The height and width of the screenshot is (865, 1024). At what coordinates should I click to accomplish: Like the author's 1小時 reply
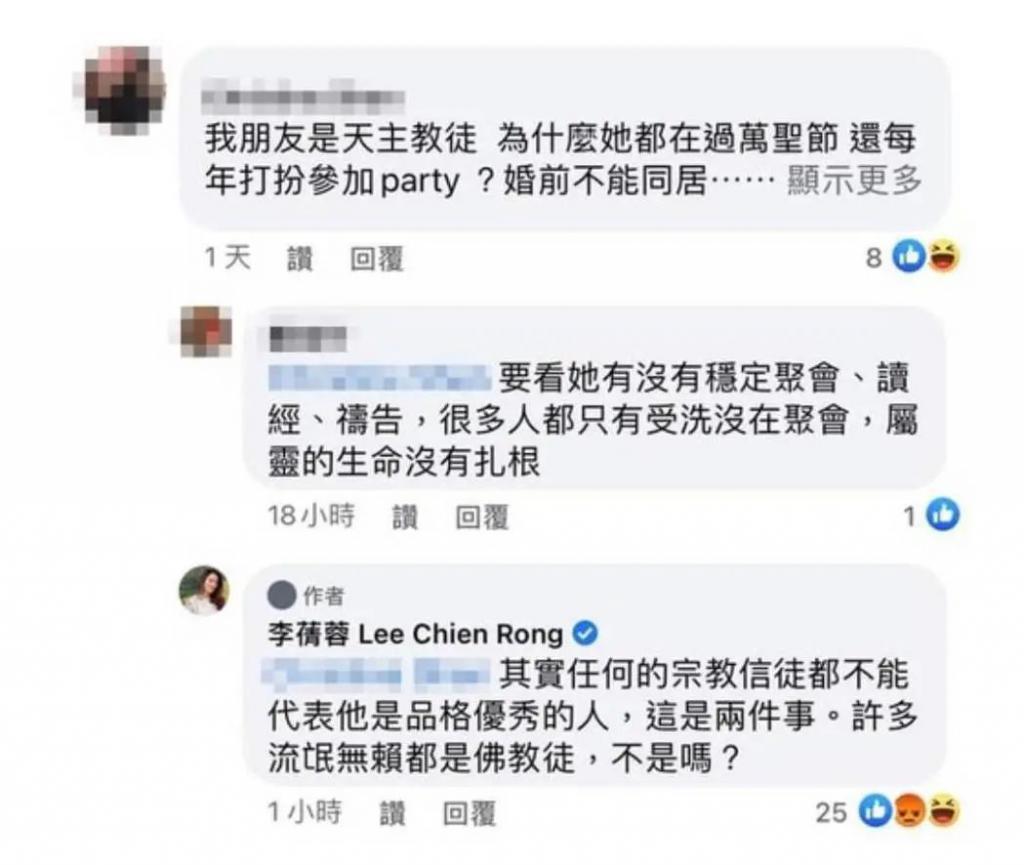392,813
